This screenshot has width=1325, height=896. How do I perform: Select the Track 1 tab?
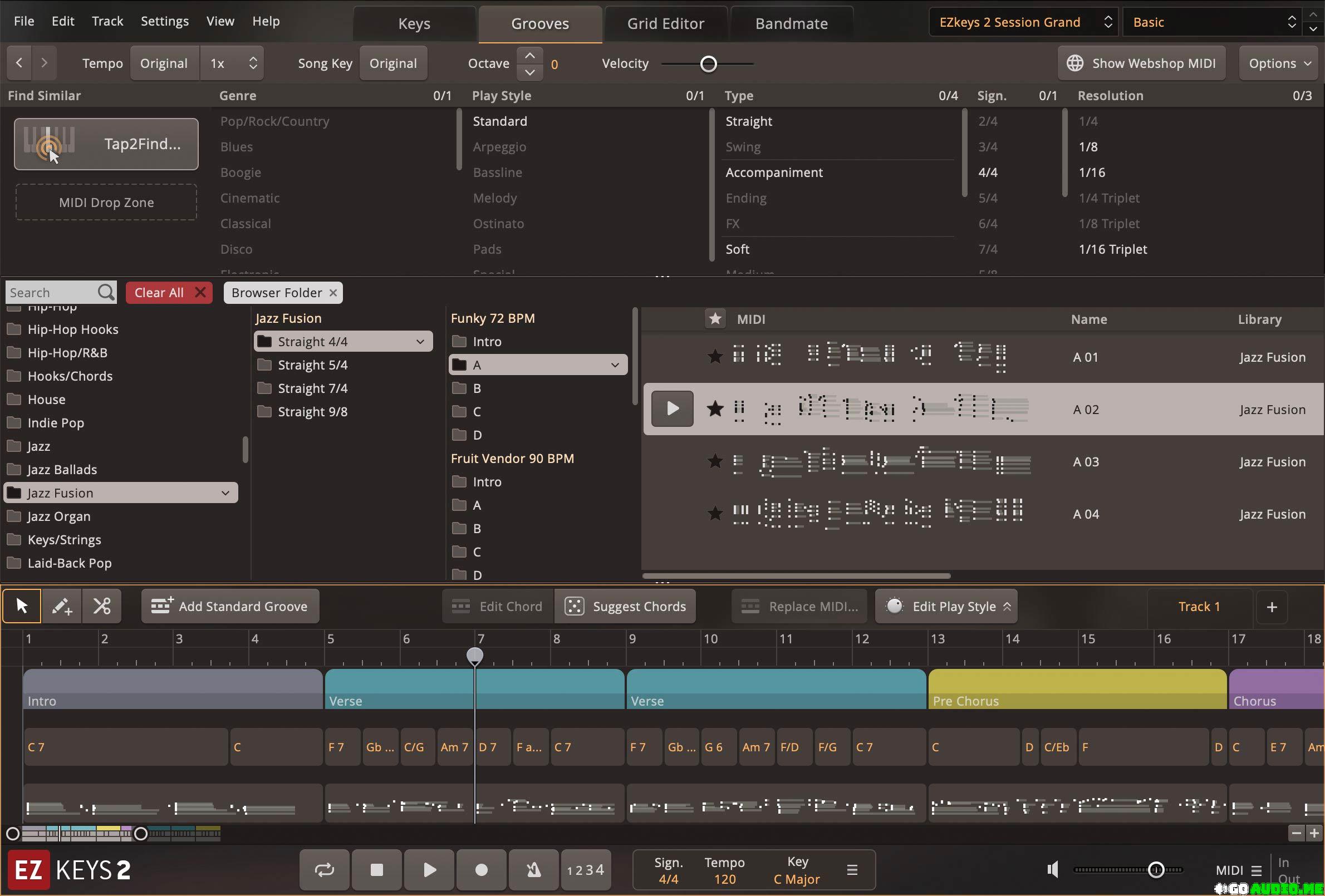[1199, 607]
